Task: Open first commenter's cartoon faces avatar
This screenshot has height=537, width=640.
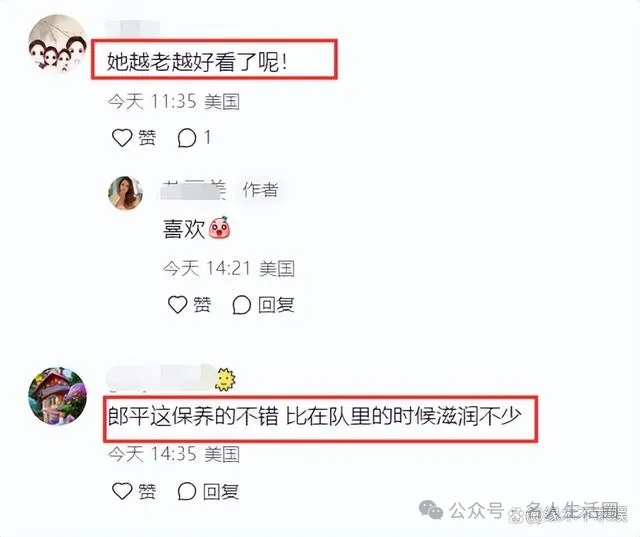Action: tap(58, 43)
